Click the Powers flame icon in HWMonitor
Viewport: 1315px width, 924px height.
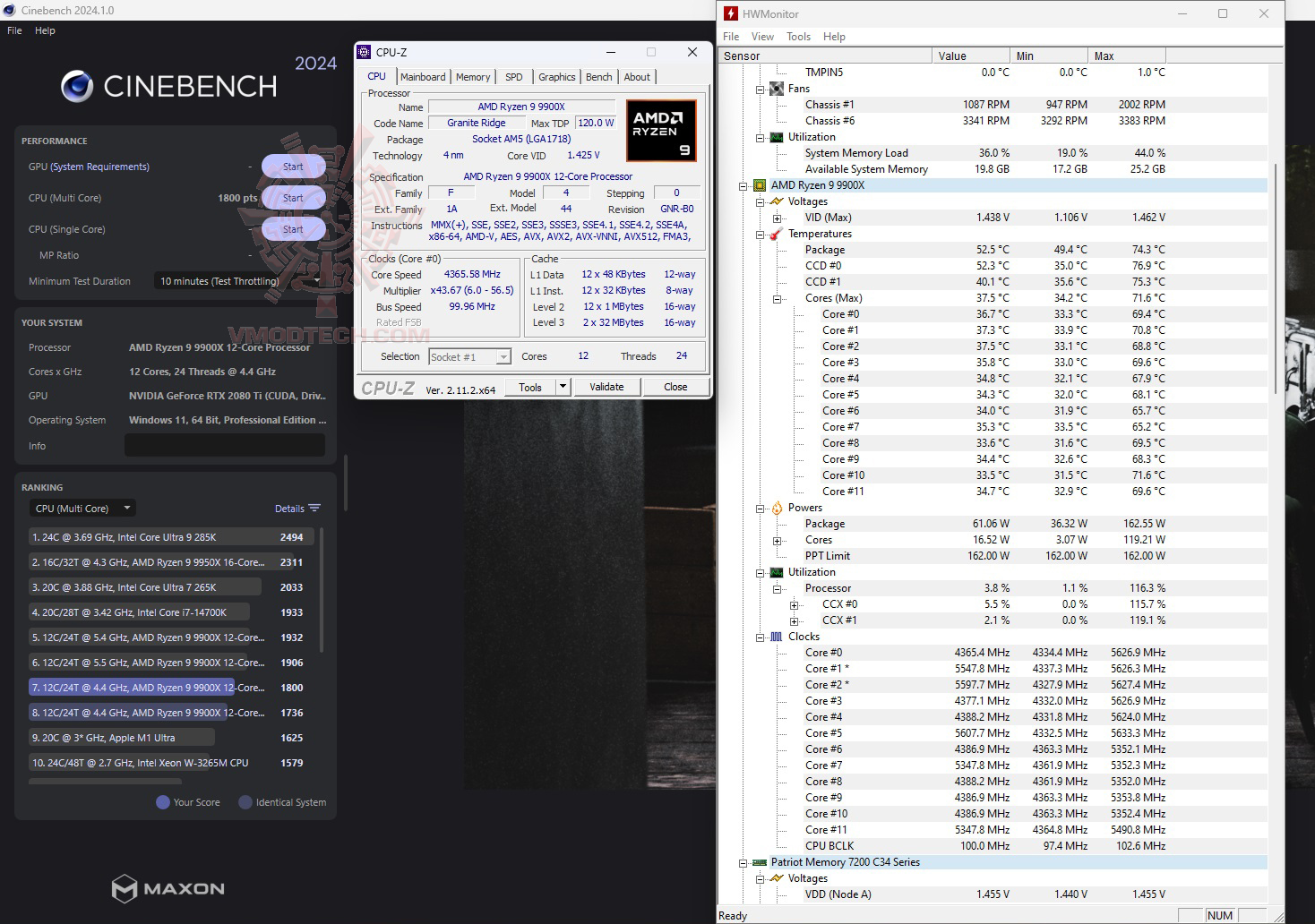776,508
